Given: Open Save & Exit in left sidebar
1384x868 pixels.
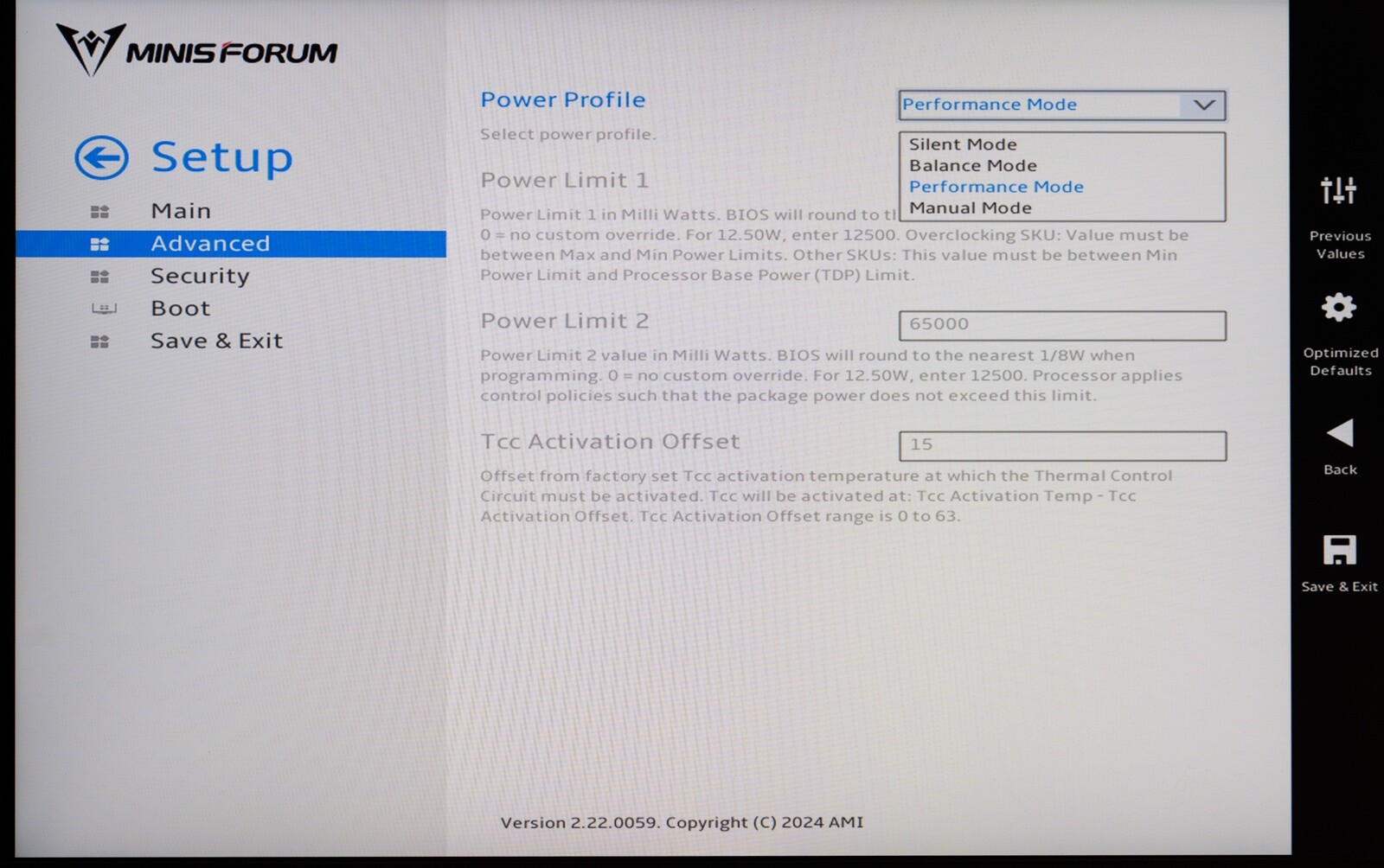Looking at the screenshot, I should click(x=216, y=341).
